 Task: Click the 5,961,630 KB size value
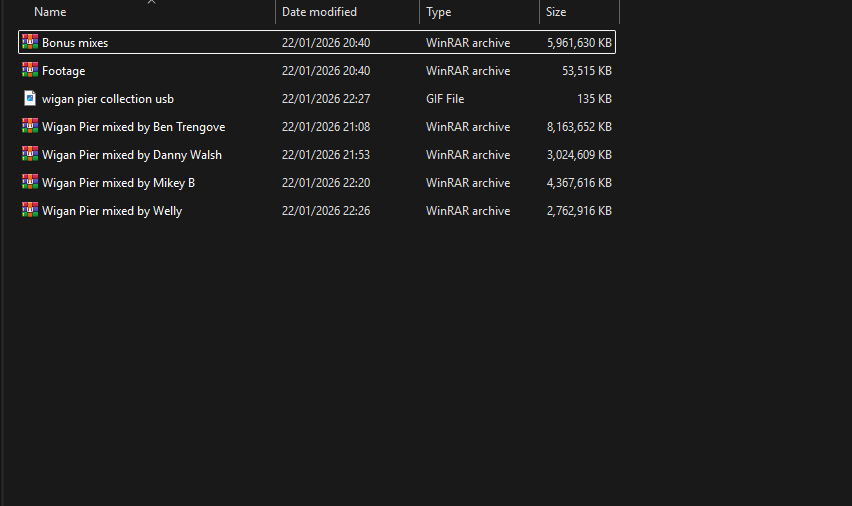click(579, 43)
